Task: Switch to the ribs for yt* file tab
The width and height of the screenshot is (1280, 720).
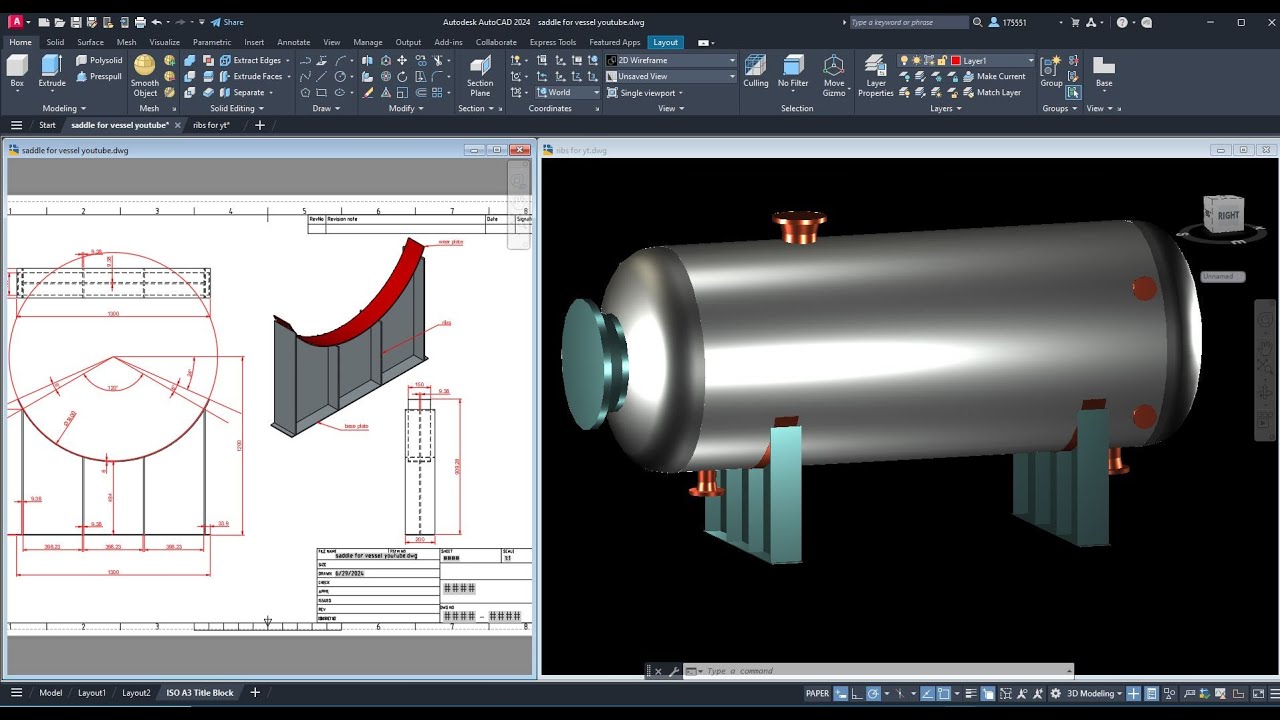Action: coord(211,125)
